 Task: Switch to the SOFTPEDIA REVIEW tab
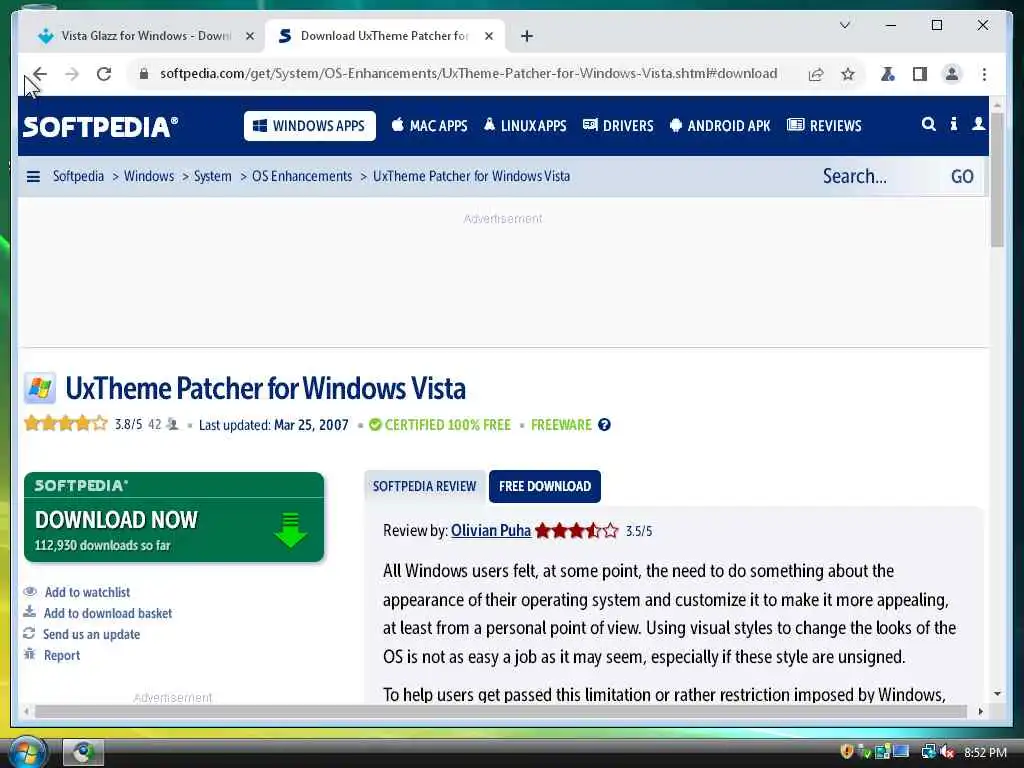tap(424, 487)
